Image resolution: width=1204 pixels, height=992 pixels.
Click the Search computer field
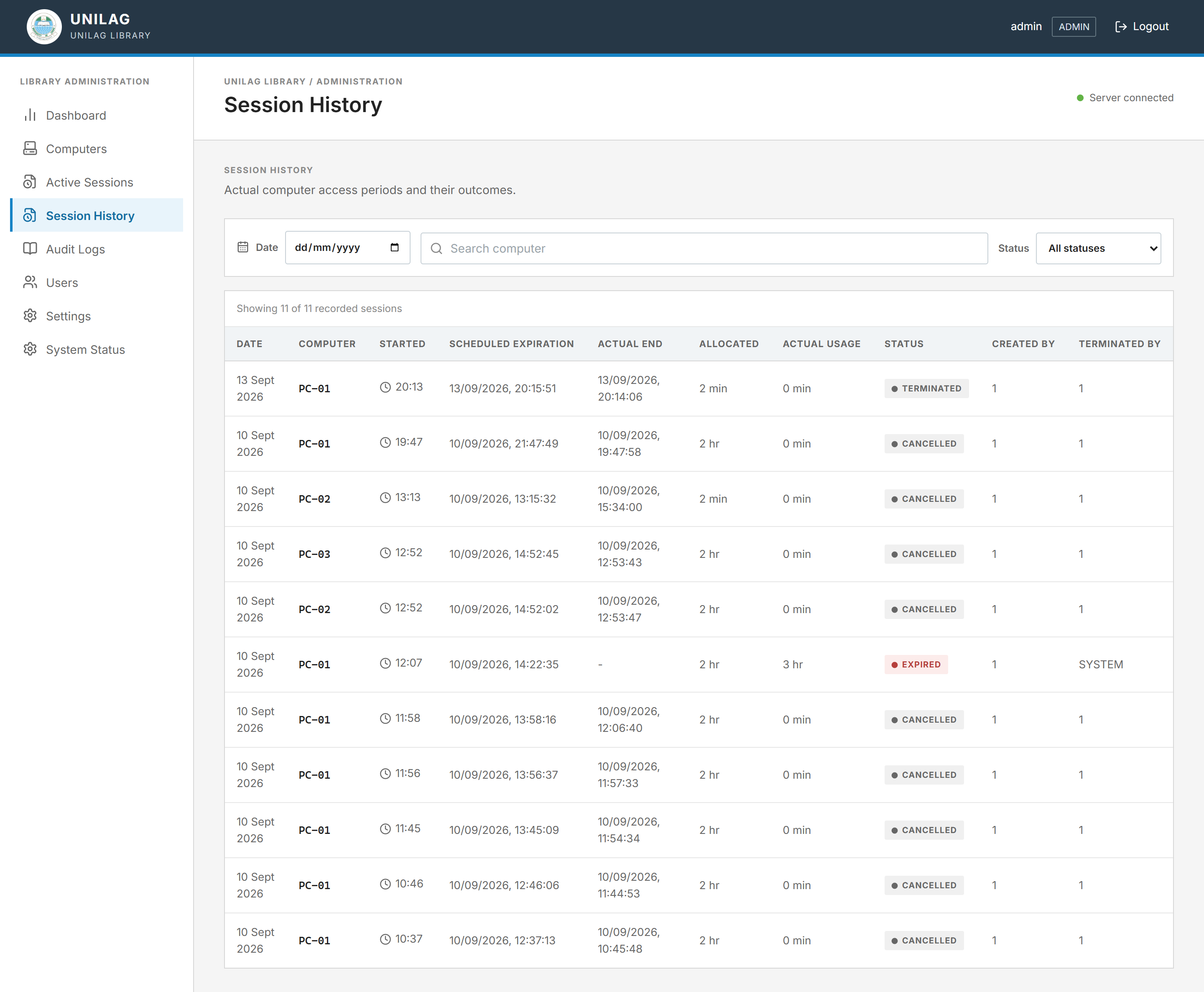coord(704,248)
